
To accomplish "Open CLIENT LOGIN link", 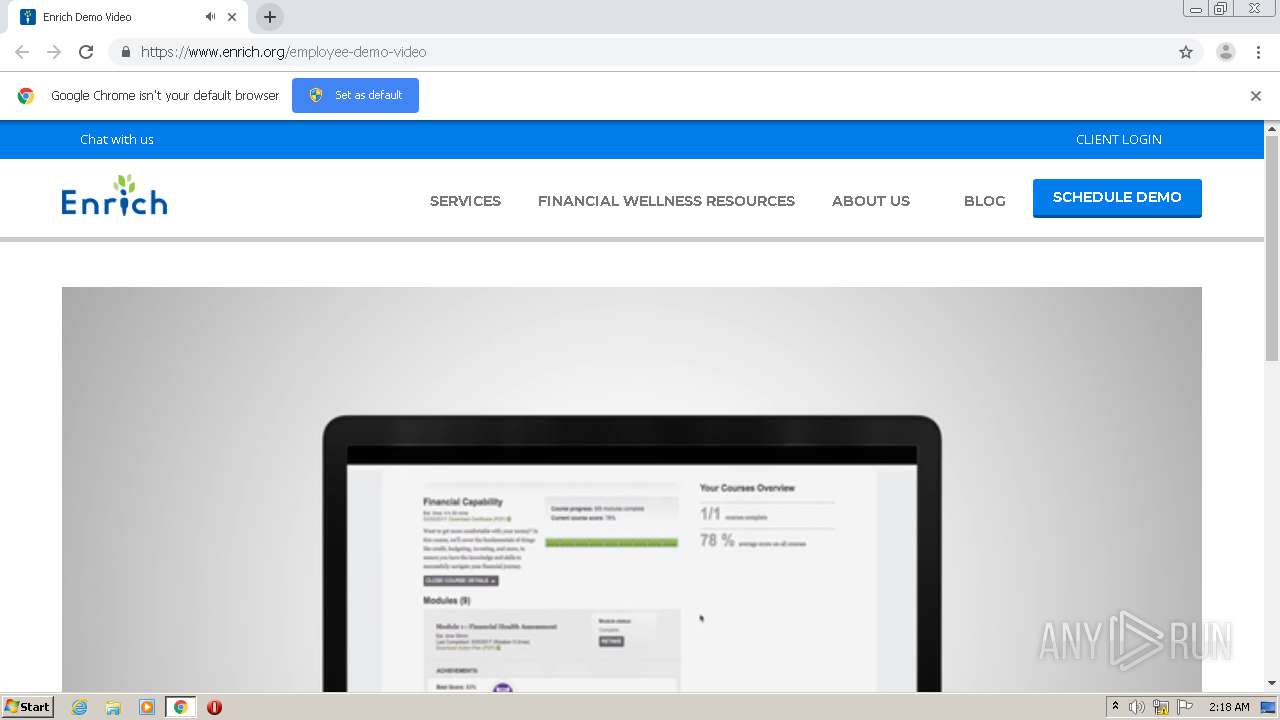I will coord(1118,139).
